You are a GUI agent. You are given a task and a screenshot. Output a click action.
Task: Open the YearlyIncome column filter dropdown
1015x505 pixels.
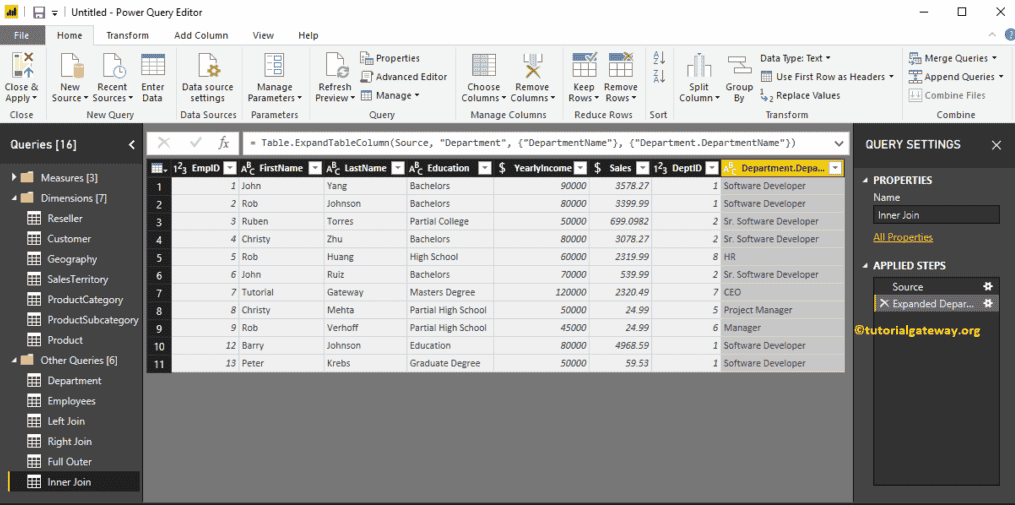(x=580, y=168)
